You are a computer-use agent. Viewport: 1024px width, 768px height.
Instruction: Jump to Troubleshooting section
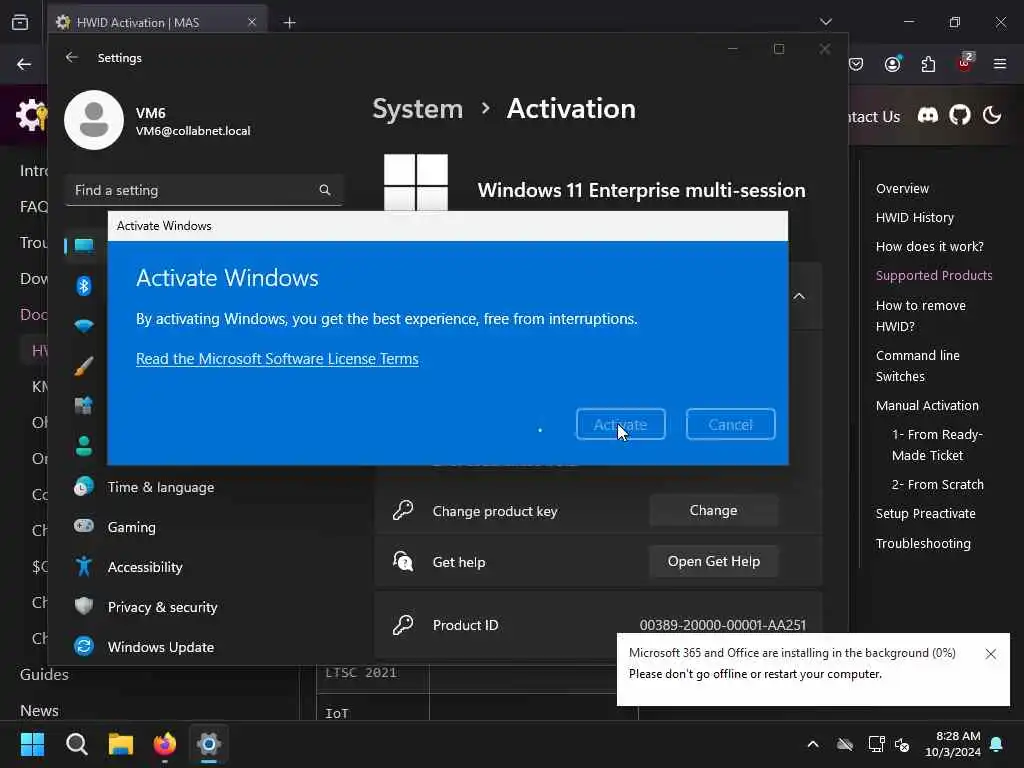[923, 543]
